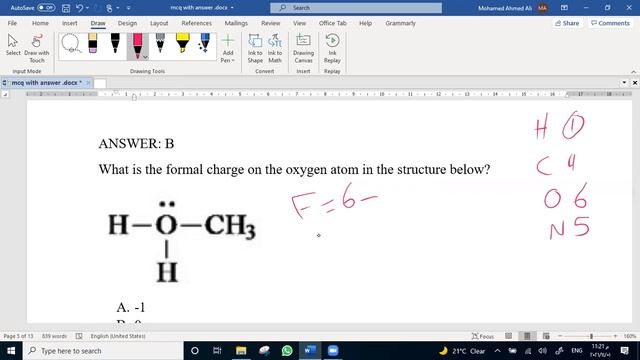
Task: Expand the red pen options arrow
Action: point(145,57)
